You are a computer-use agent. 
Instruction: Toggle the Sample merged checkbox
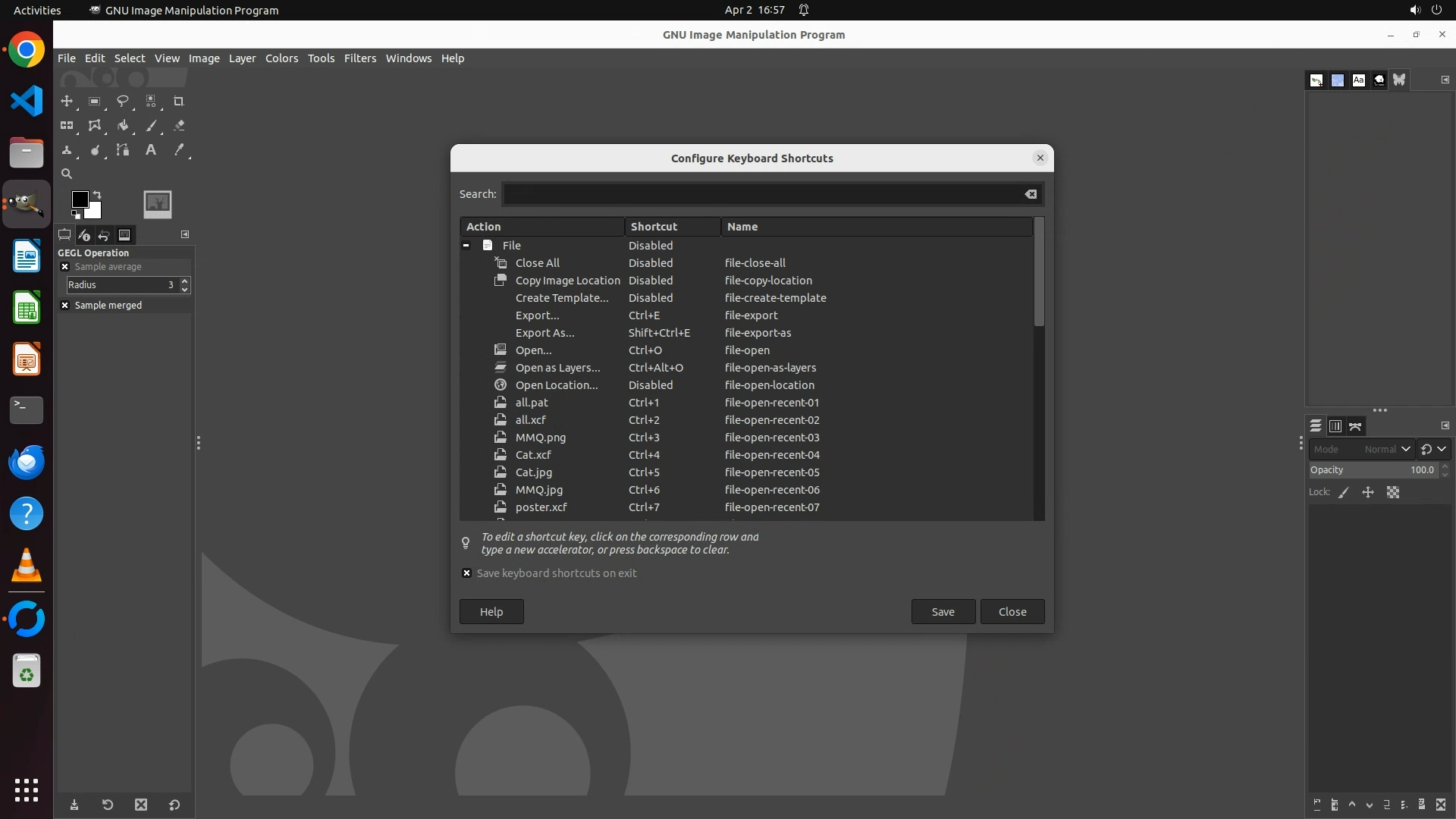pyautogui.click(x=64, y=305)
